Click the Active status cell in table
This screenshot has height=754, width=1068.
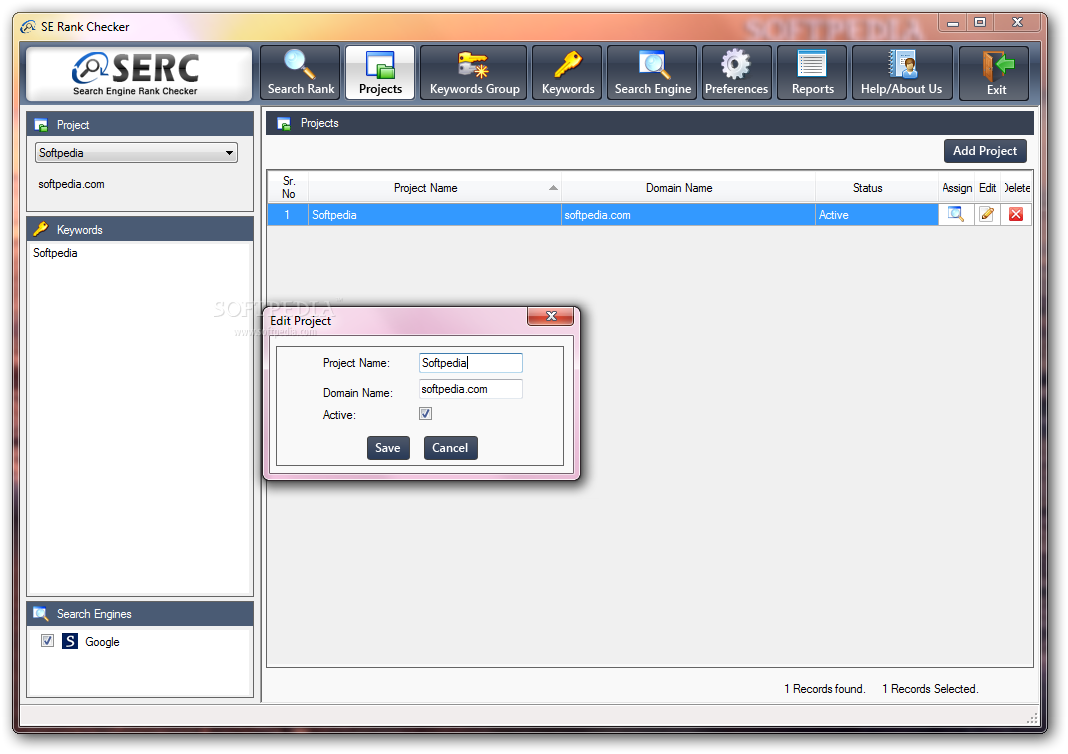tap(876, 215)
